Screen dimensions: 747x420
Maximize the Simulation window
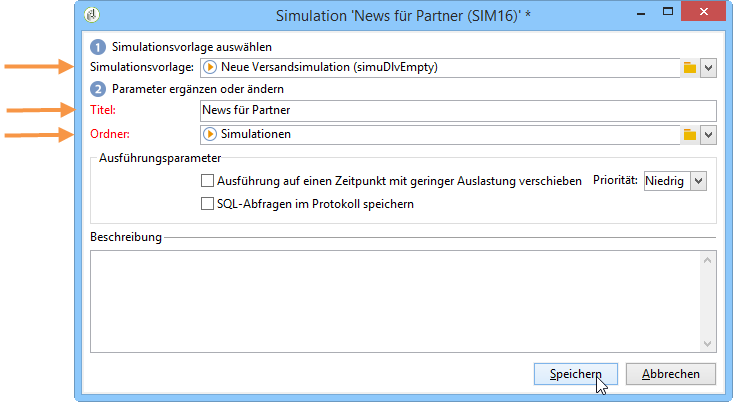click(x=668, y=12)
